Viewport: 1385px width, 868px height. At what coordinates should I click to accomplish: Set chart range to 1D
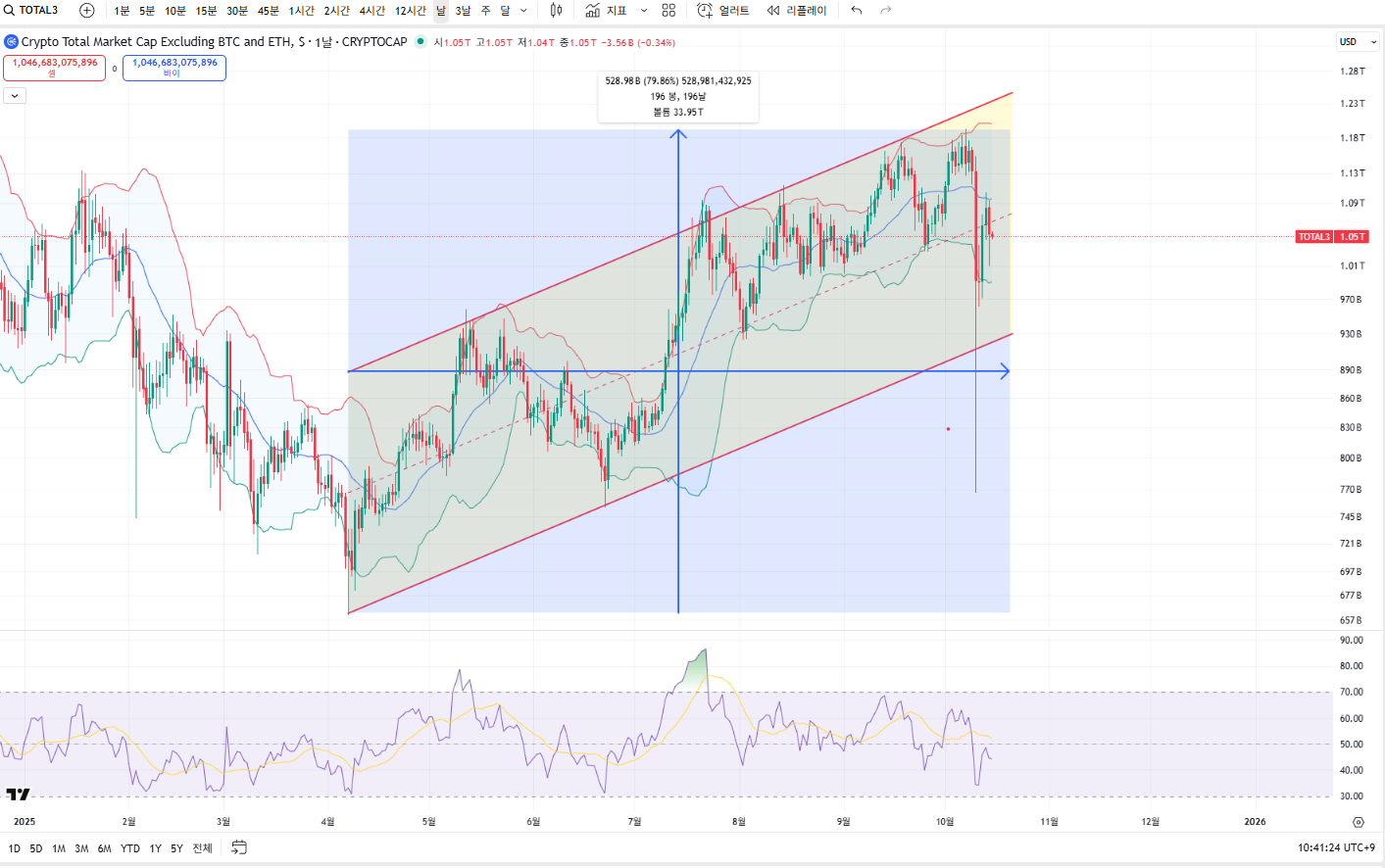15,848
